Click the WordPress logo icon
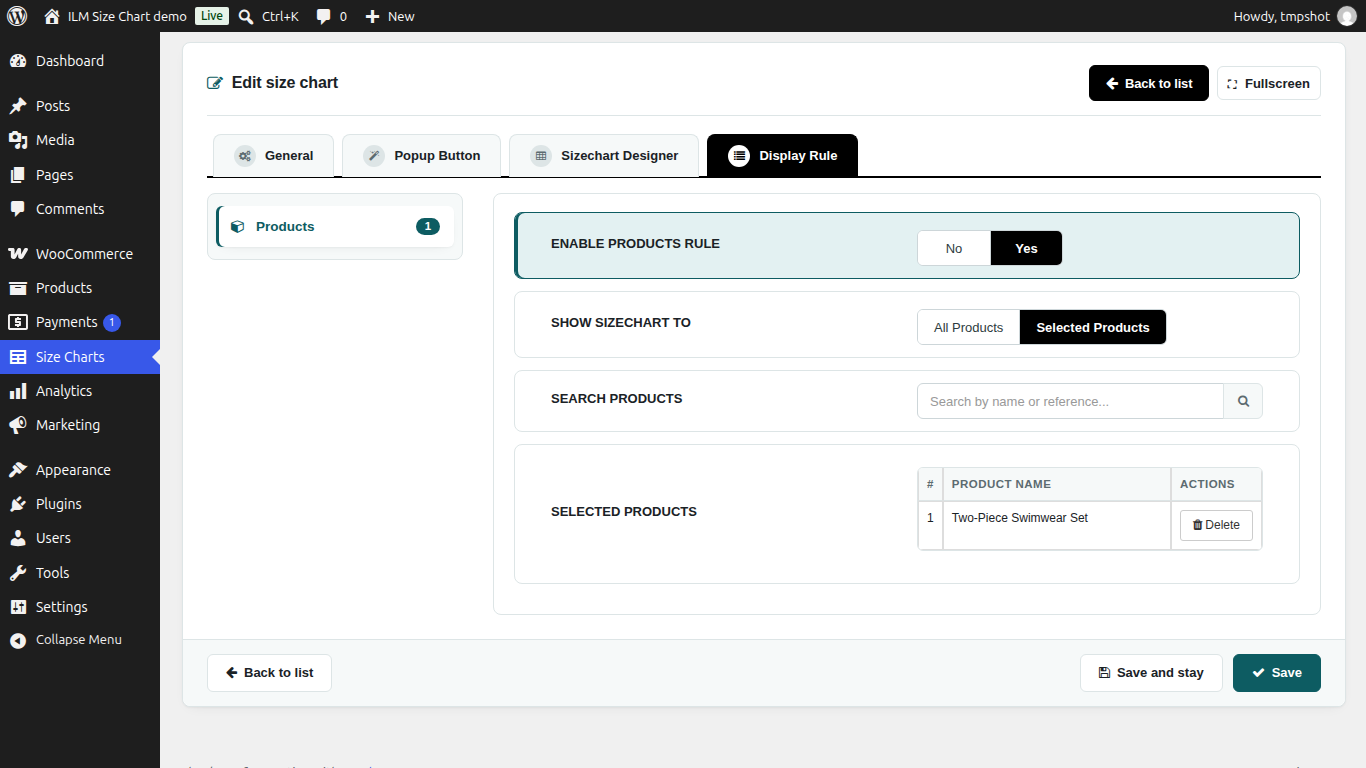 tap(17, 16)
